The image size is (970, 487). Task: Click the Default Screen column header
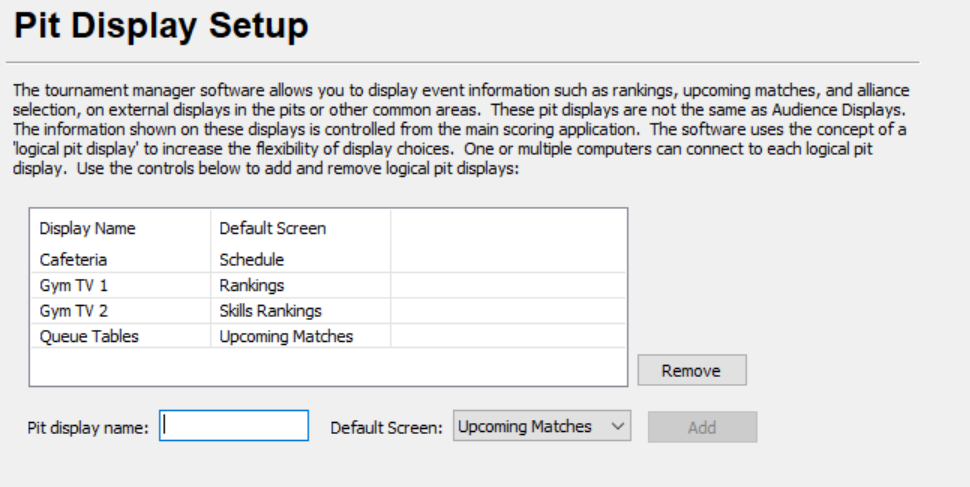pyautogui.click(x=272, y=228)
